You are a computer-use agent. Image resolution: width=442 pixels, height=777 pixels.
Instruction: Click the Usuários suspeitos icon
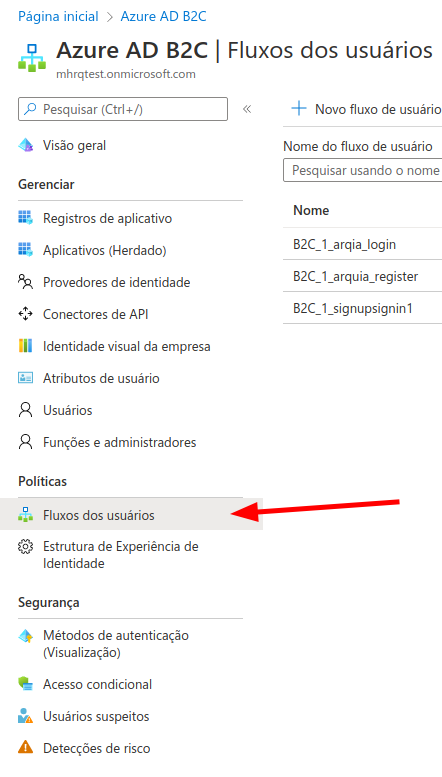tap(25, 716)
